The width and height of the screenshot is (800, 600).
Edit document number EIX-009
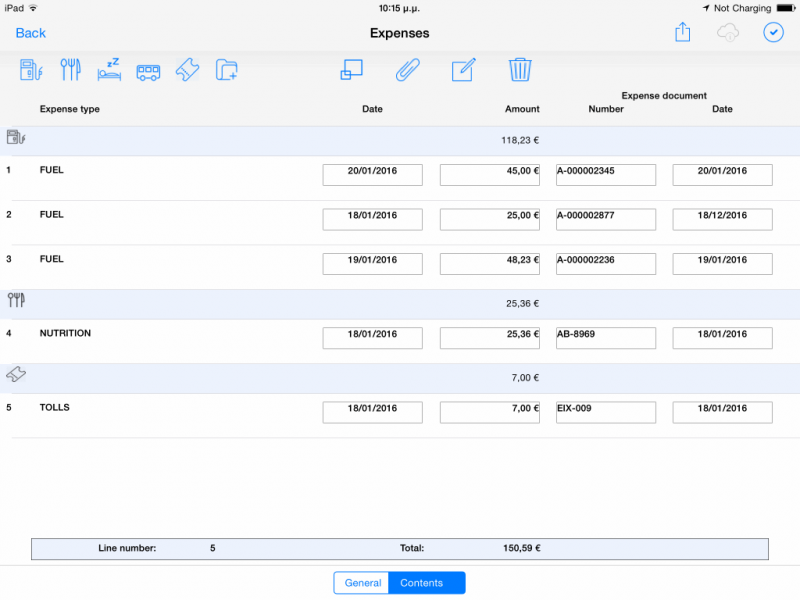606,412
